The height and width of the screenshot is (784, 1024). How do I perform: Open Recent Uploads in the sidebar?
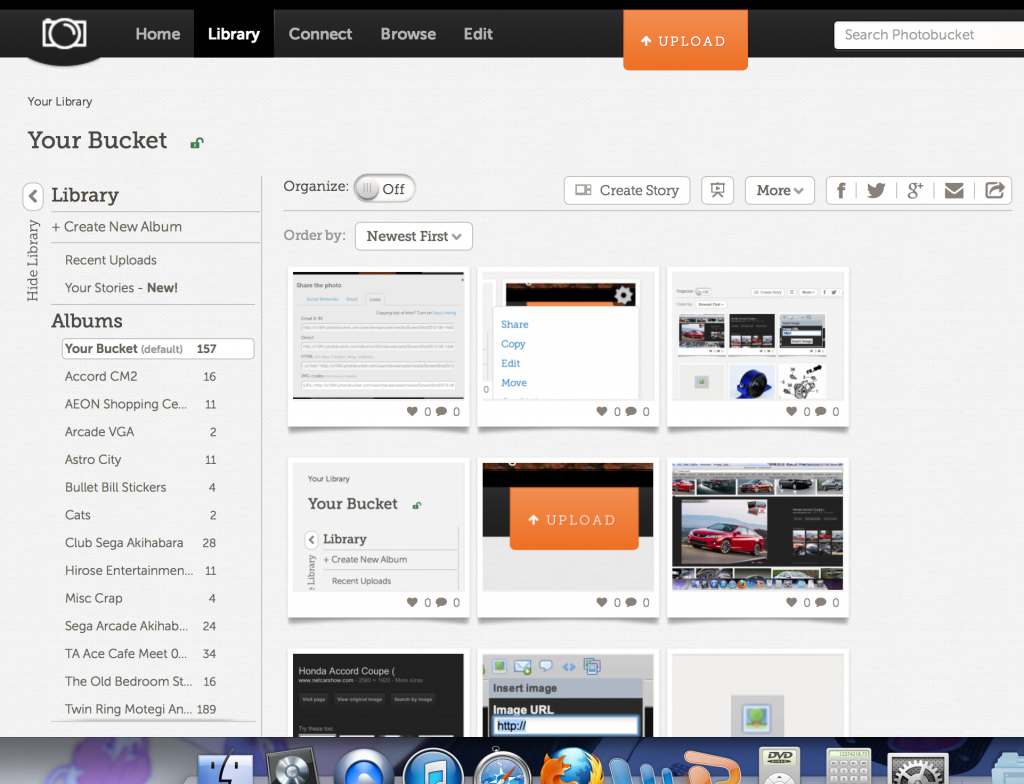111,260
